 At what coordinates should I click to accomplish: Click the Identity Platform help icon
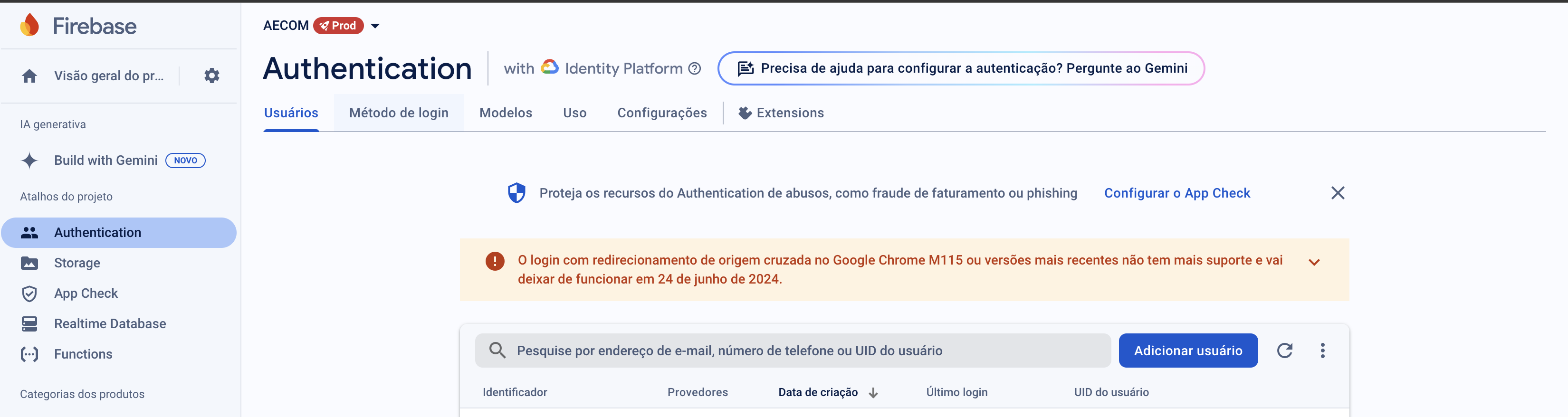pos(695,69)
